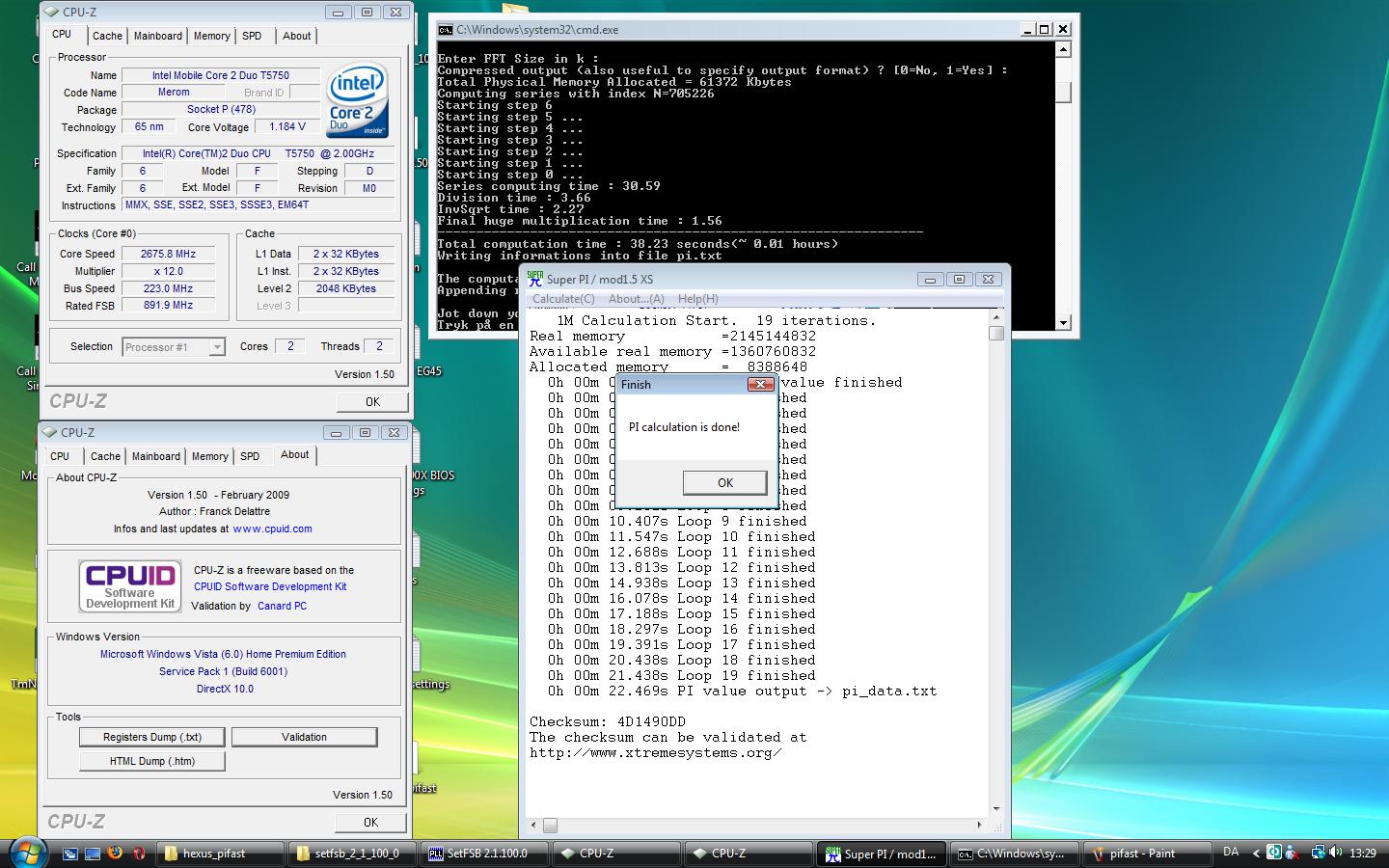The image size is (1389, 868).
Task: Click the HTML Dump (.htm) button
Action: coord(152,761)
